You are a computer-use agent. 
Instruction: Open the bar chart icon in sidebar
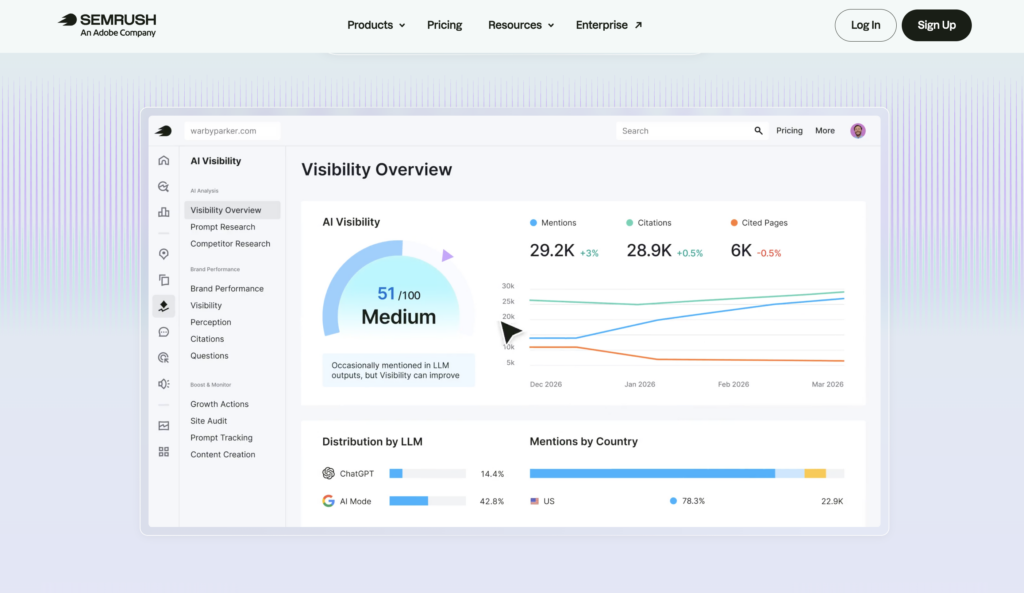tap(163, 212)
